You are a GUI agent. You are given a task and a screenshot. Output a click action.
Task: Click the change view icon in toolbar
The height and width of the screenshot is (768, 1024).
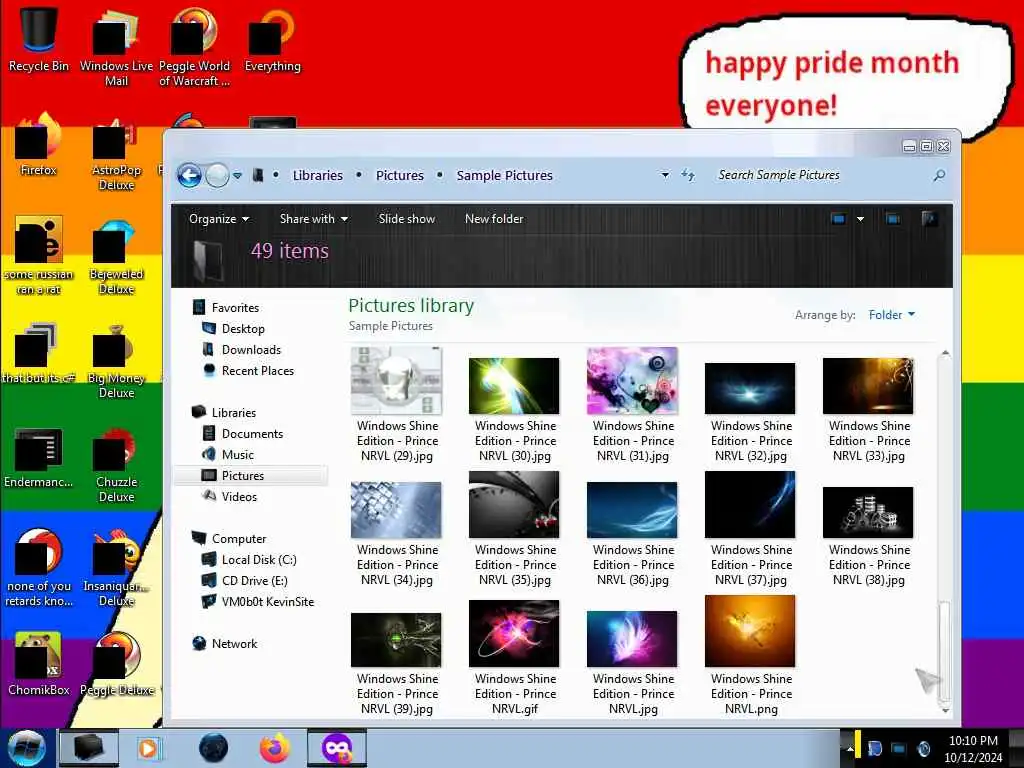pyautogui.click(x=839, y=219)
